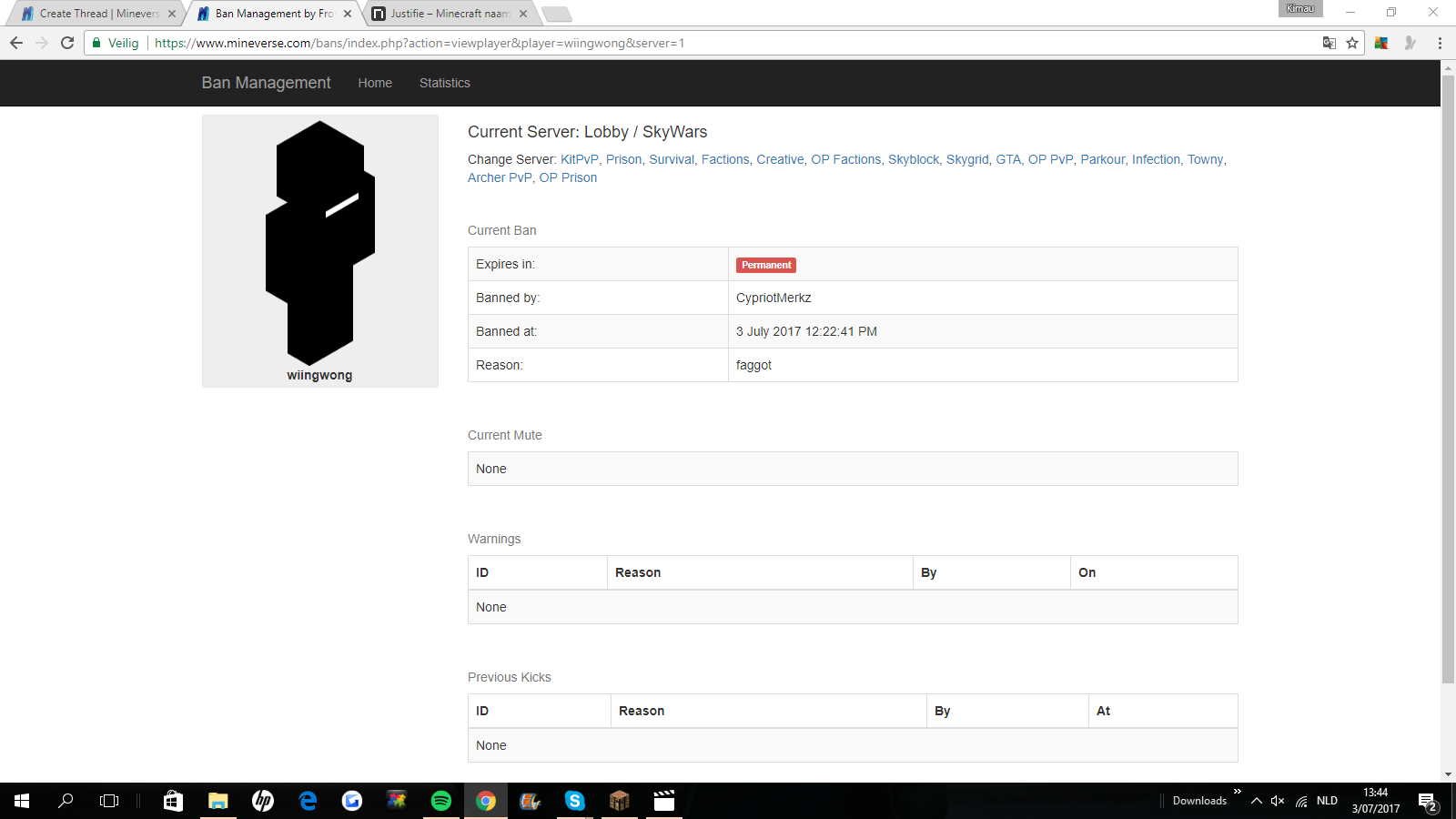Open a new browser tab
1456x819 pixels.
[556, 14]
